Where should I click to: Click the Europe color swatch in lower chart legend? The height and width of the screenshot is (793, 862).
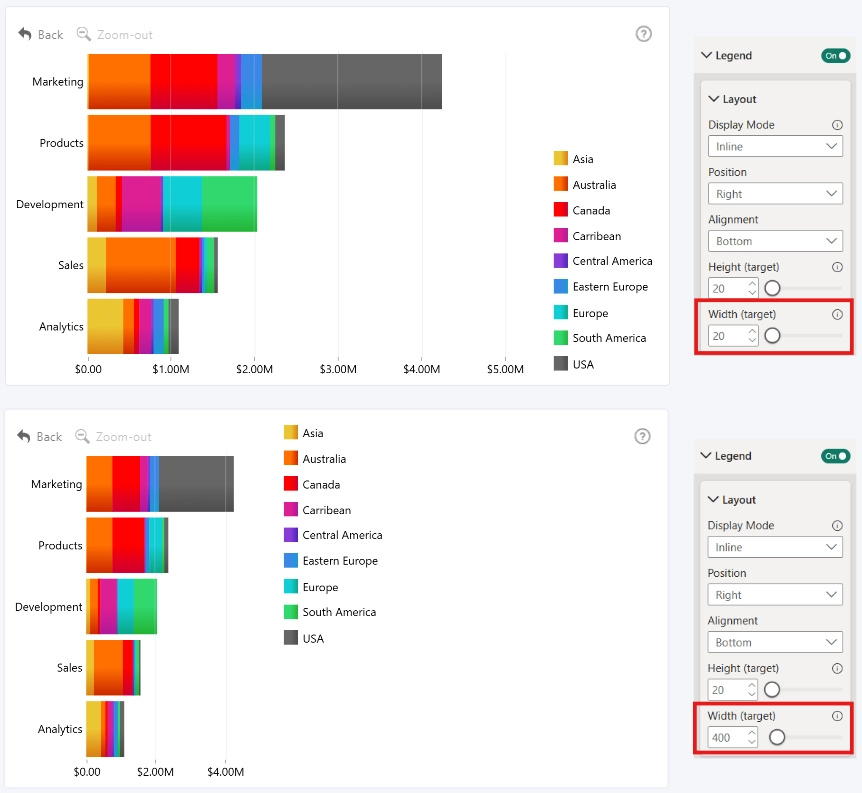point(291,586)
